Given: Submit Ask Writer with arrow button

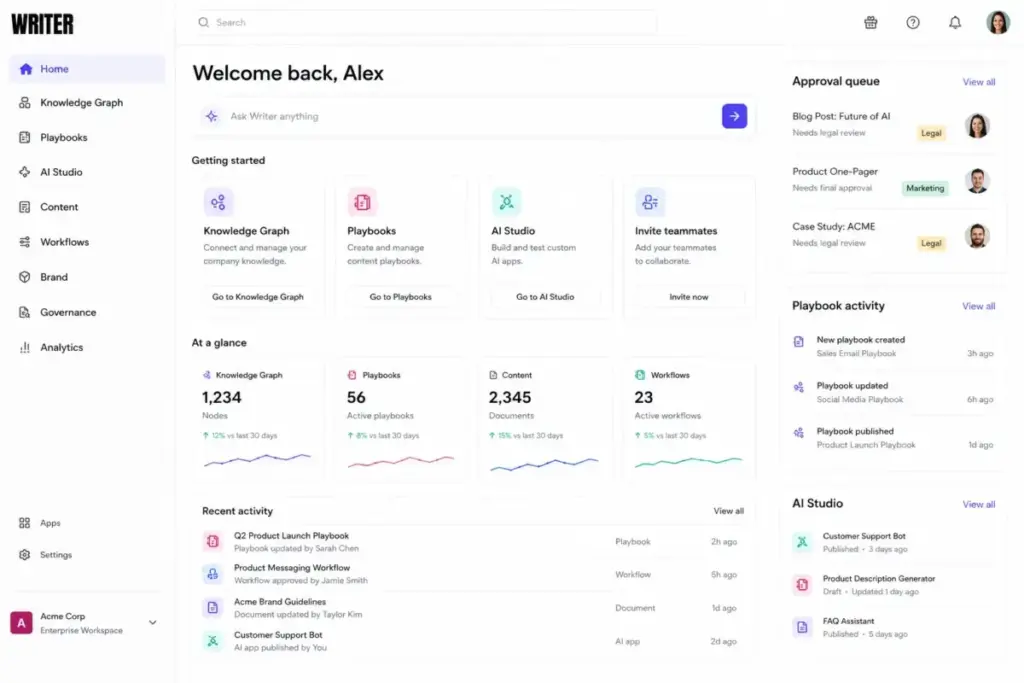Looking at the screenshot, I should (734, 116).
